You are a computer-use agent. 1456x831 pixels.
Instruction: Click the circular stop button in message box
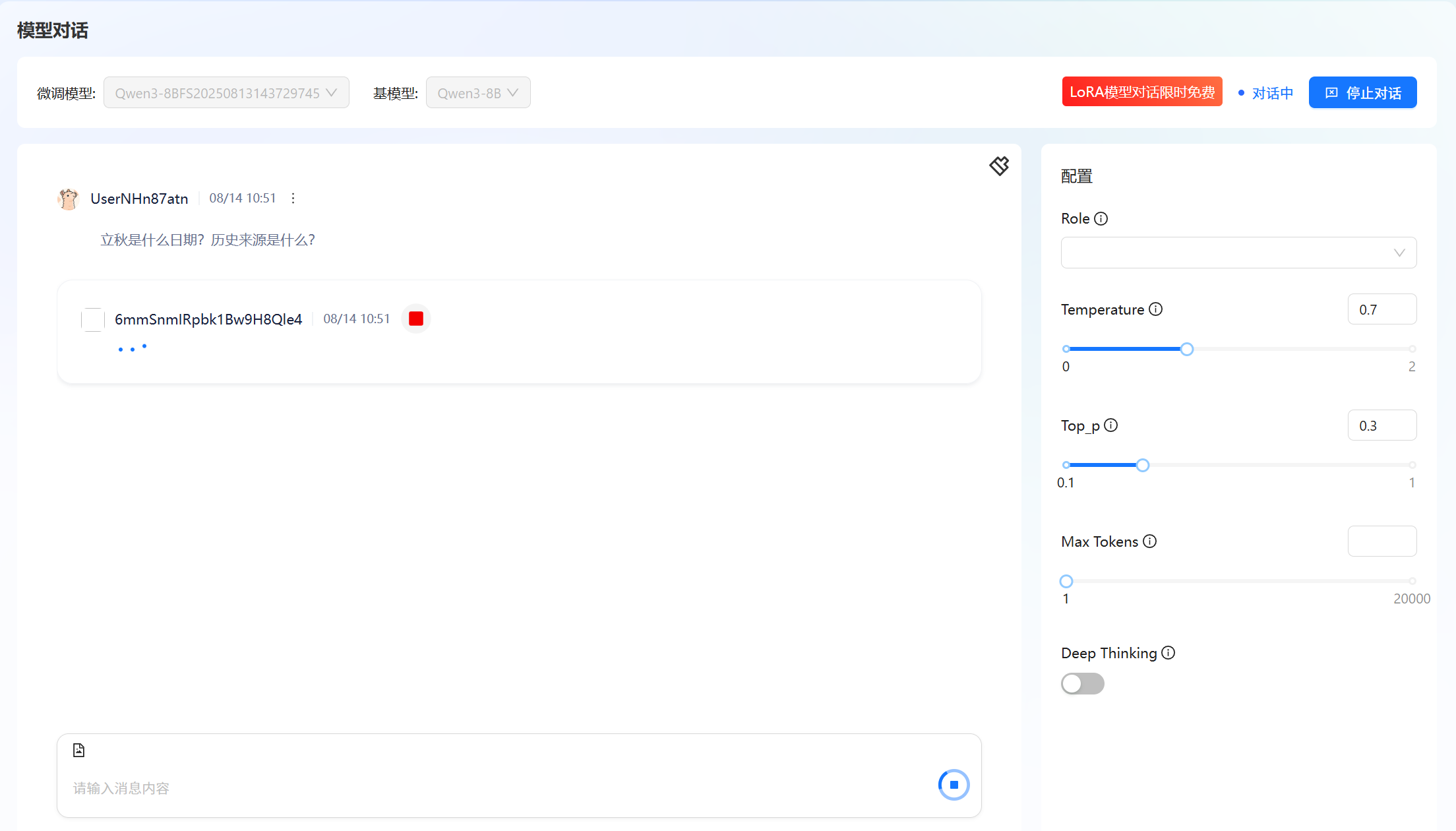(x=954, y=785)
